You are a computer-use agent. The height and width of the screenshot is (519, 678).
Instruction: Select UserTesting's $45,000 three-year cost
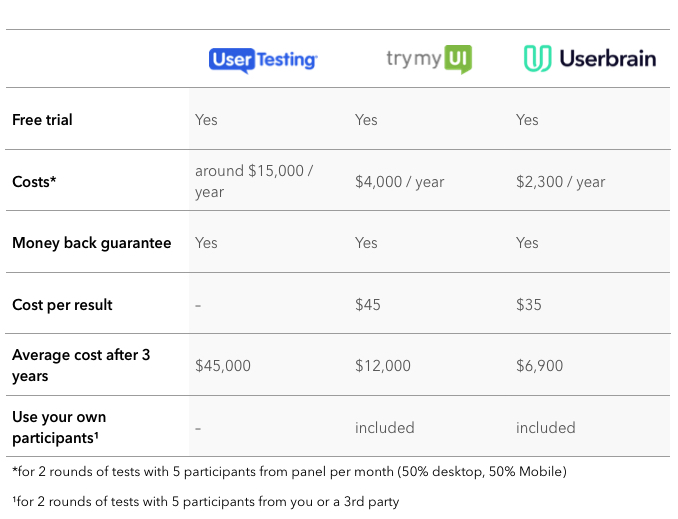223,366
